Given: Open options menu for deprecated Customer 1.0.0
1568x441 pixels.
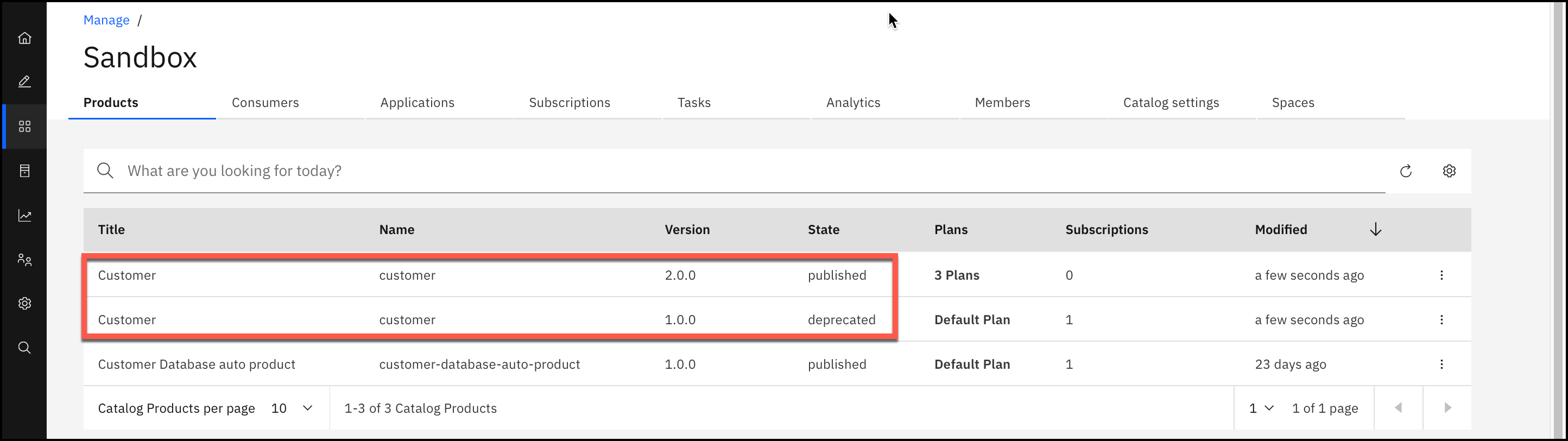Looking at the screenshot, I should [x=1441, y=320].
